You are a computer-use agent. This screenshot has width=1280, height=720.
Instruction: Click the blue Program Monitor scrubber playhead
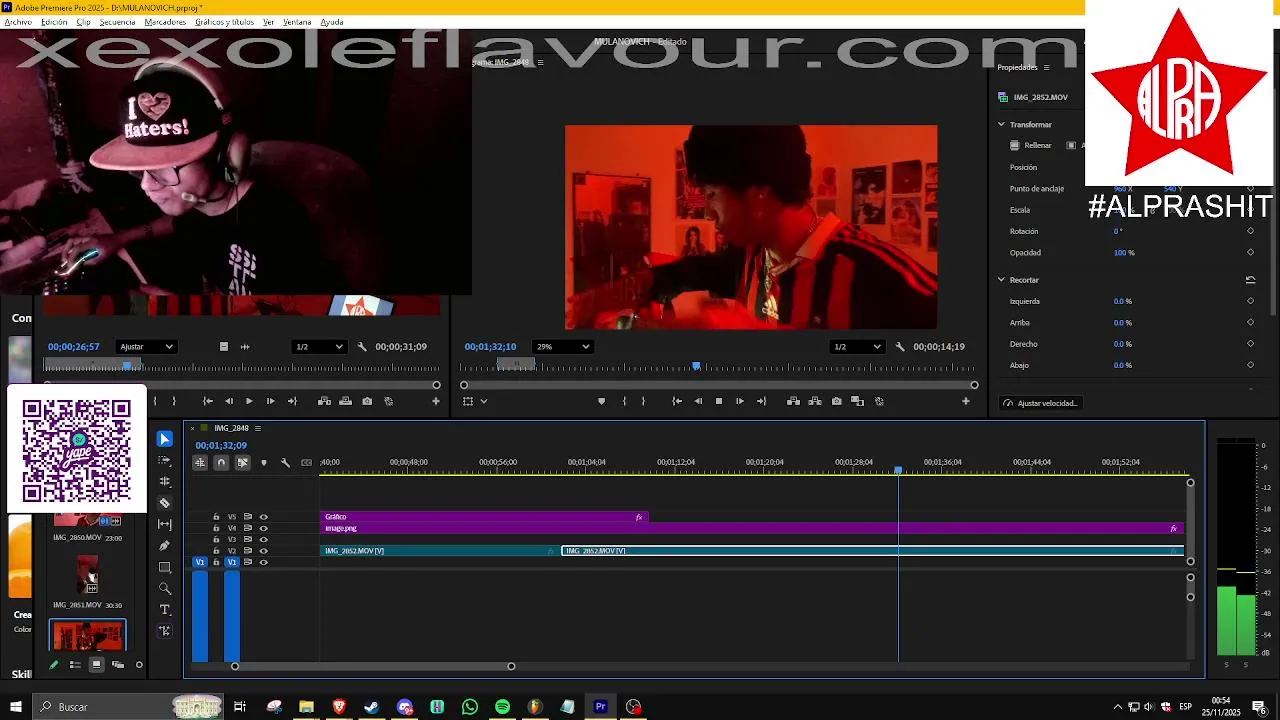pos(696,366)
